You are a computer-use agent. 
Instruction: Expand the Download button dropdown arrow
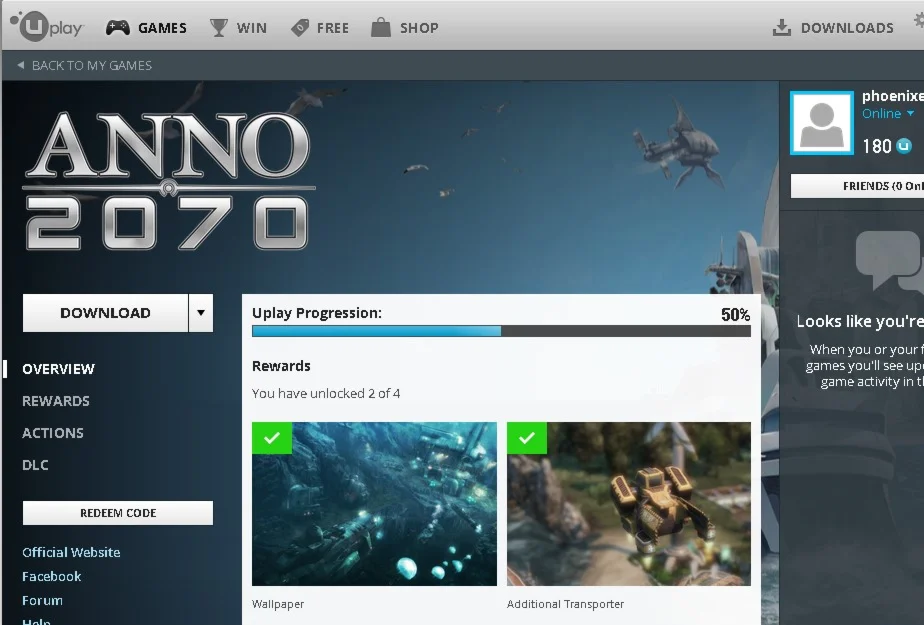201,313
